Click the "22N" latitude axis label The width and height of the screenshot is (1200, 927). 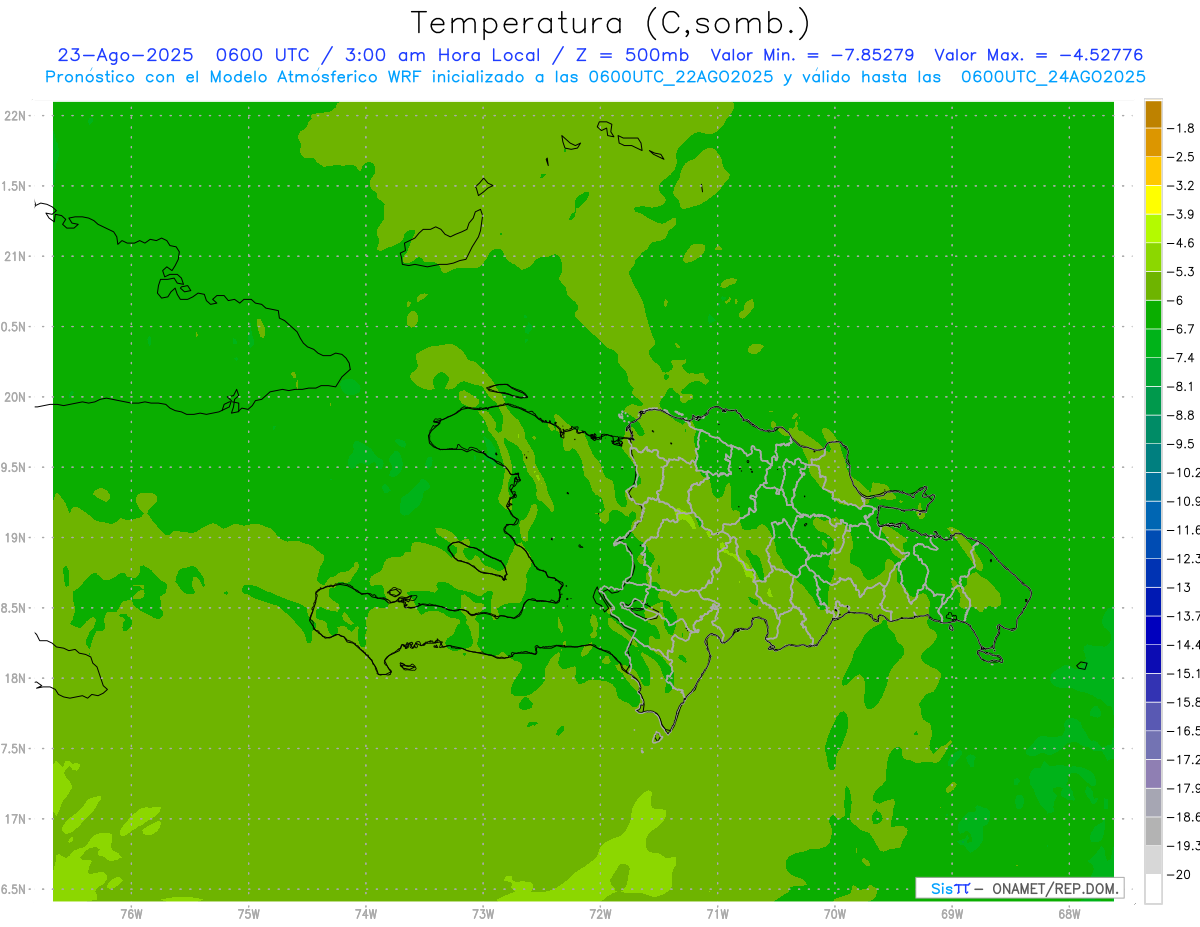coord(15,116)
